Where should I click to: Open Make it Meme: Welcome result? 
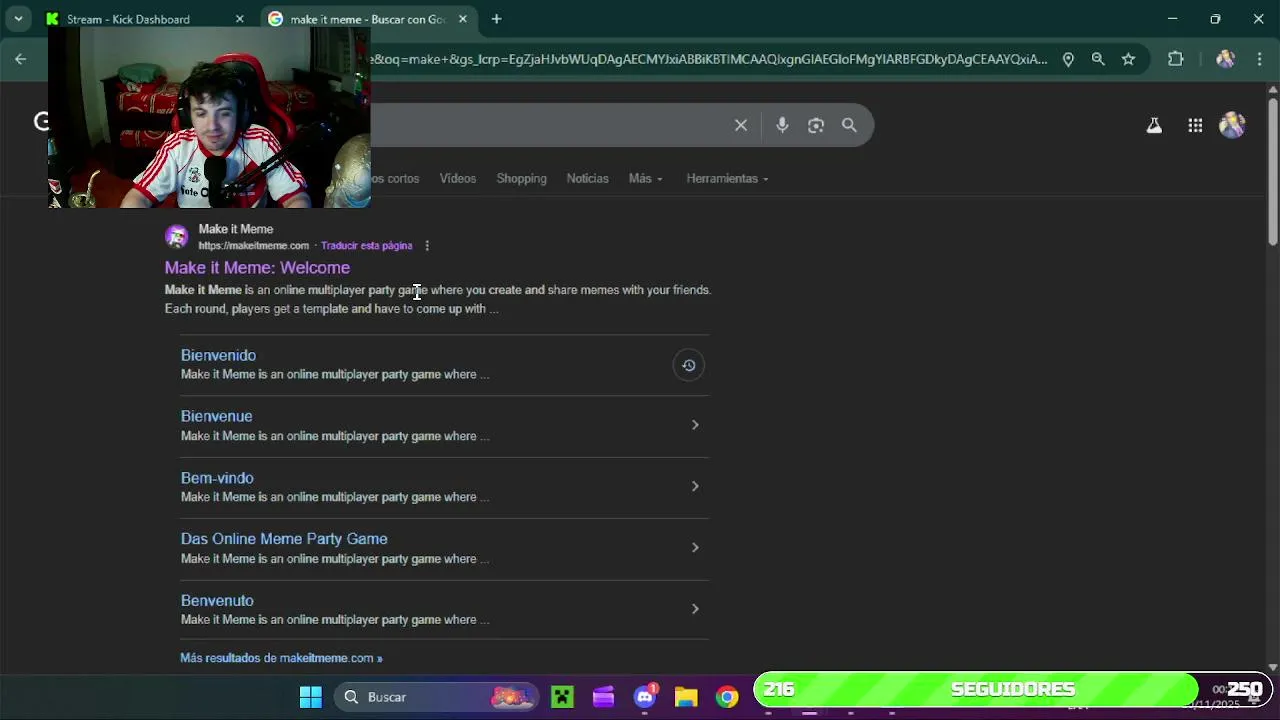(257, 268)
